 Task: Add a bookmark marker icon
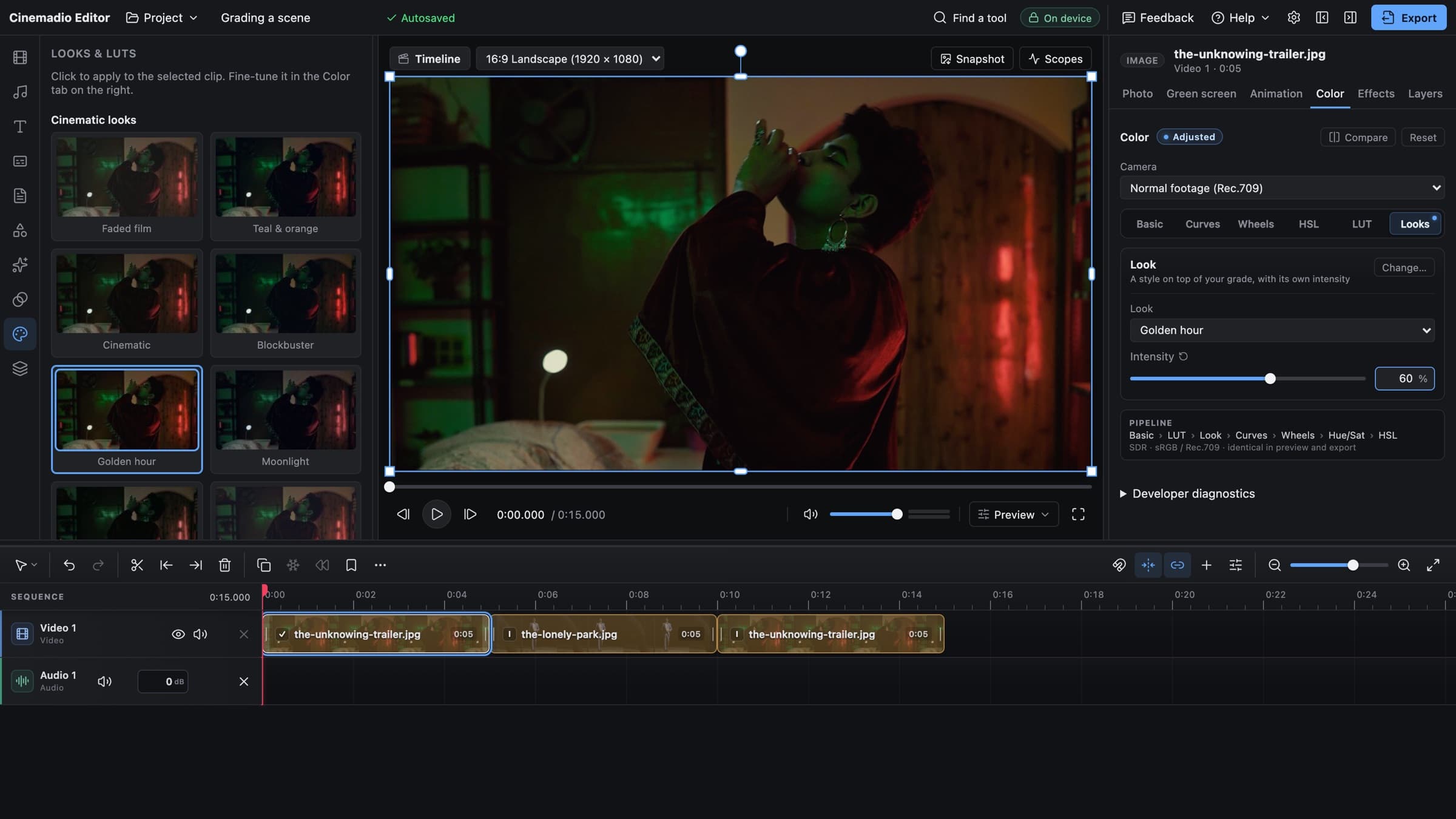coord(351,565)
